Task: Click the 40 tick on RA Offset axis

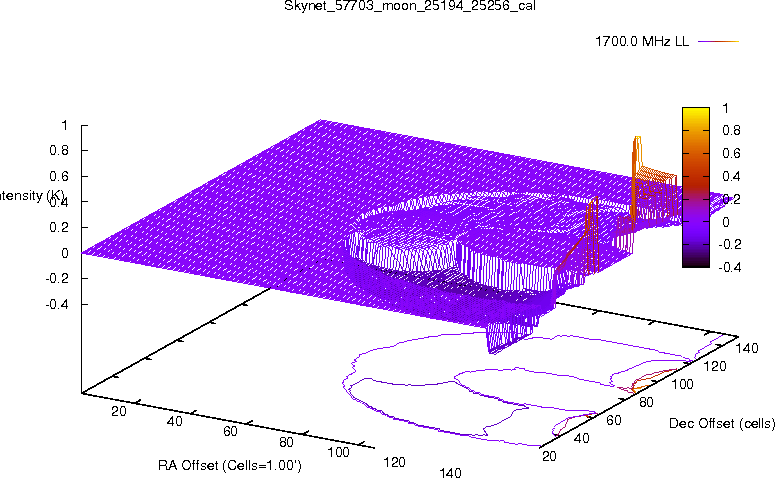Action: pyautogui.click(x=174, y=421)
